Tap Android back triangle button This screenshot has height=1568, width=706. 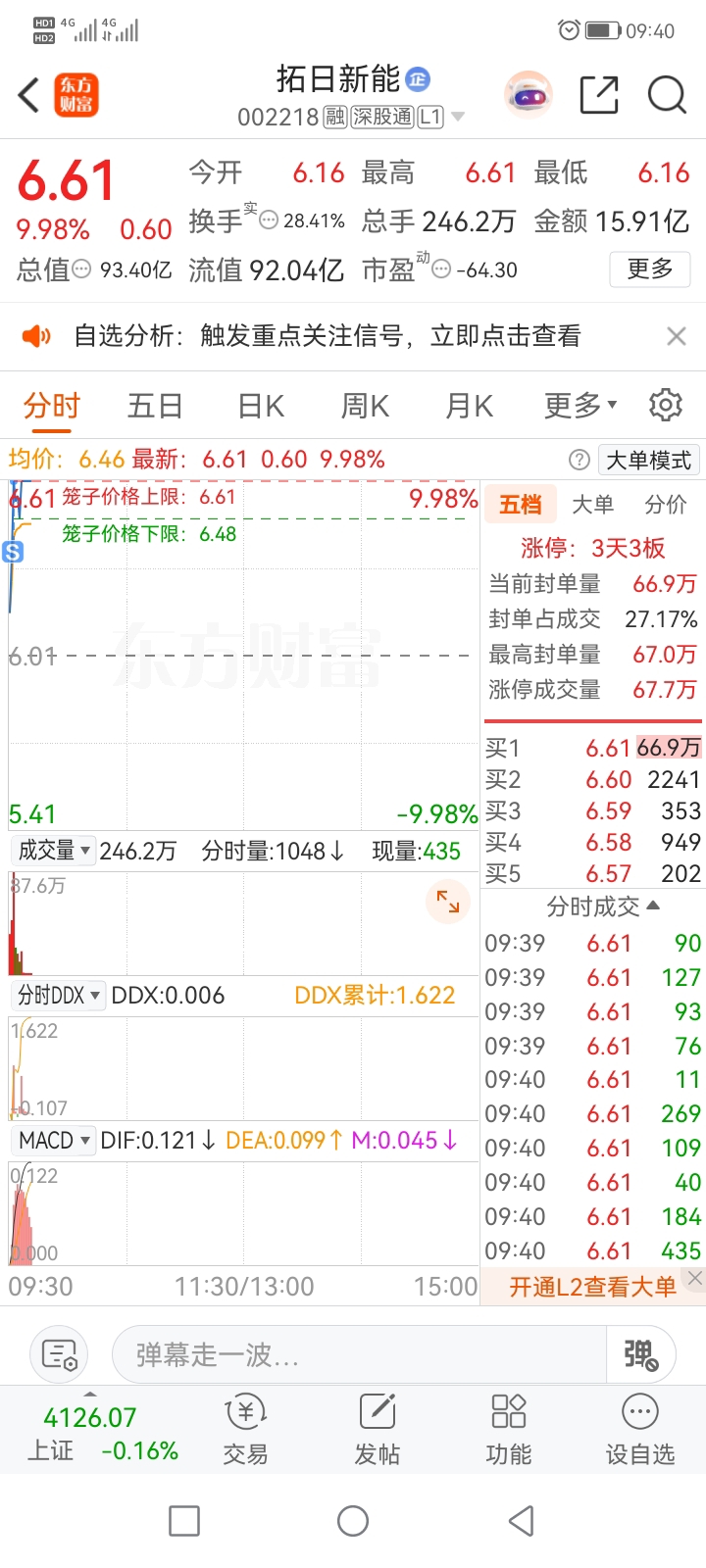522,1521
